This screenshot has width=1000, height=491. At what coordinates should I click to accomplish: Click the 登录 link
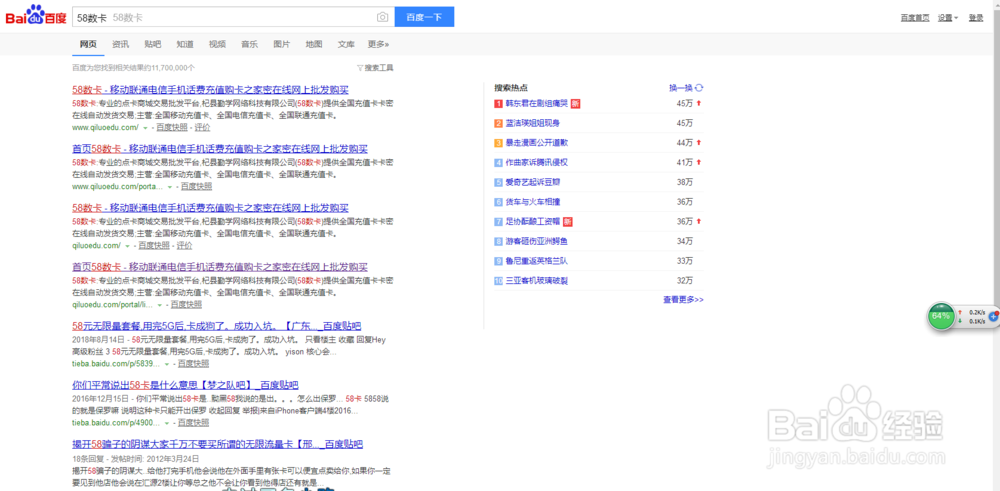(976, 18)
